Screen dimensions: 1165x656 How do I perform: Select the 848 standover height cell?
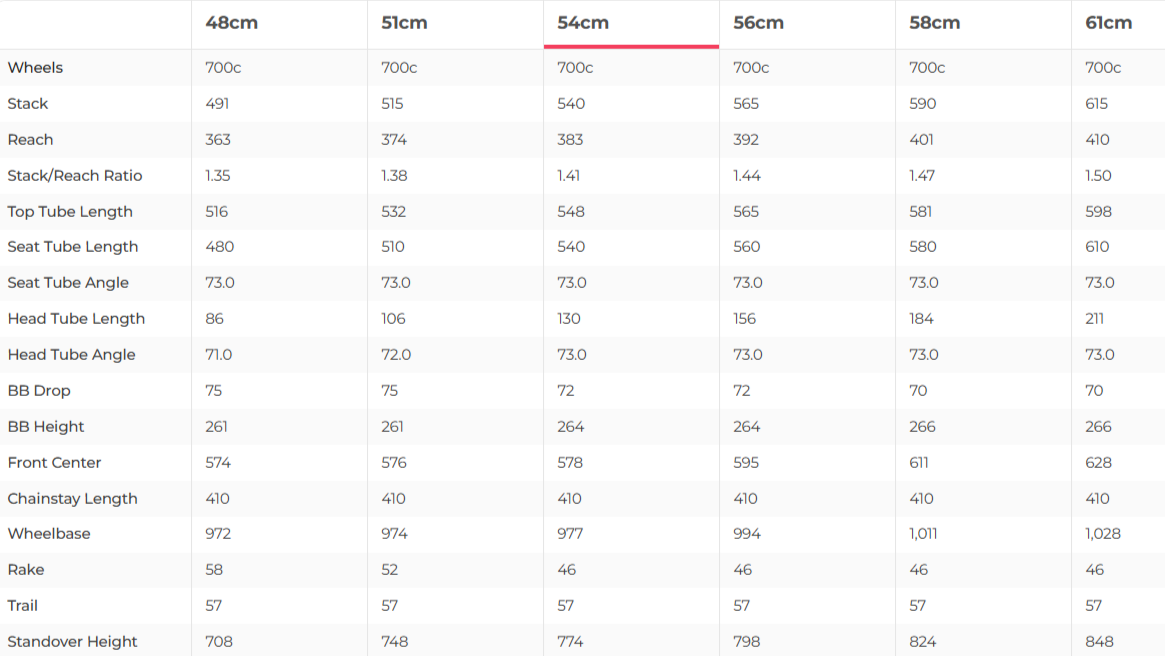(x=1099, y=642)
